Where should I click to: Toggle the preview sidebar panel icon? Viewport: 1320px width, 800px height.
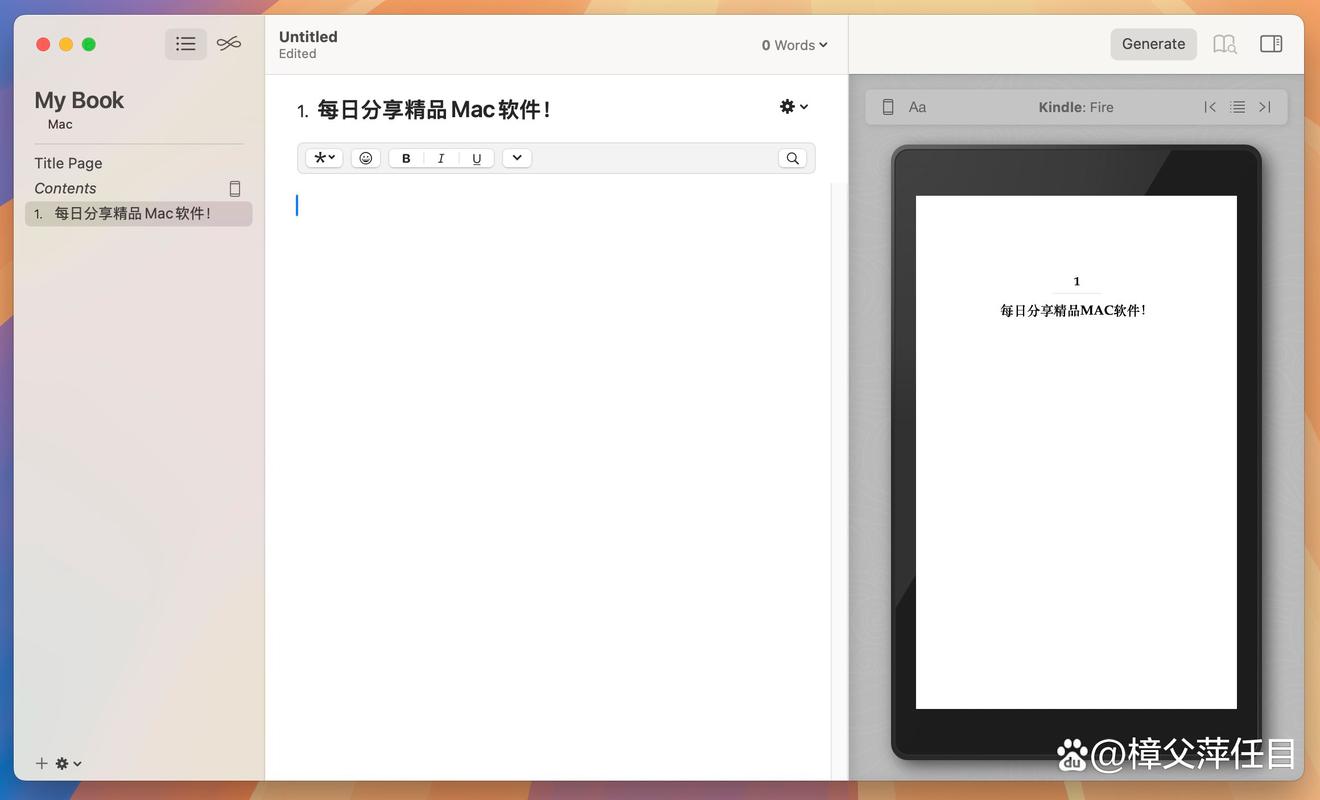[1271, 44]
